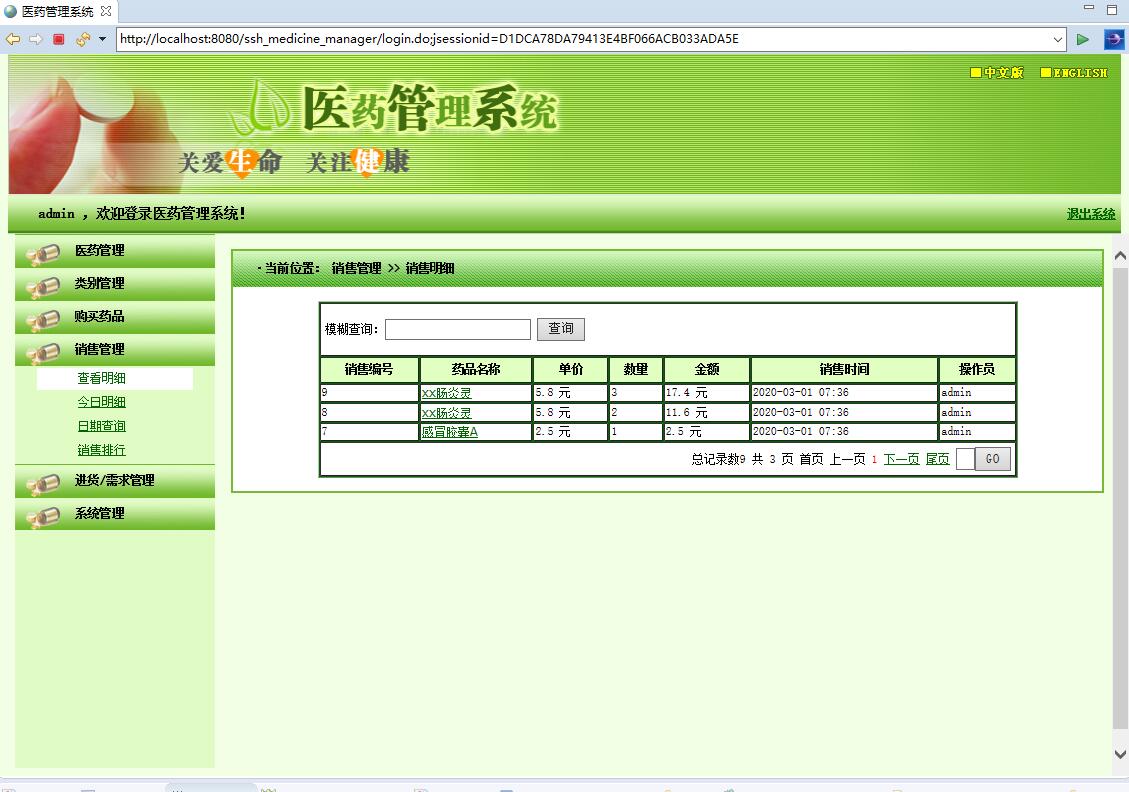Screen dimensions: 1129x792
Task: Click the refresh page icon
Action: click(x=80, y=39)
